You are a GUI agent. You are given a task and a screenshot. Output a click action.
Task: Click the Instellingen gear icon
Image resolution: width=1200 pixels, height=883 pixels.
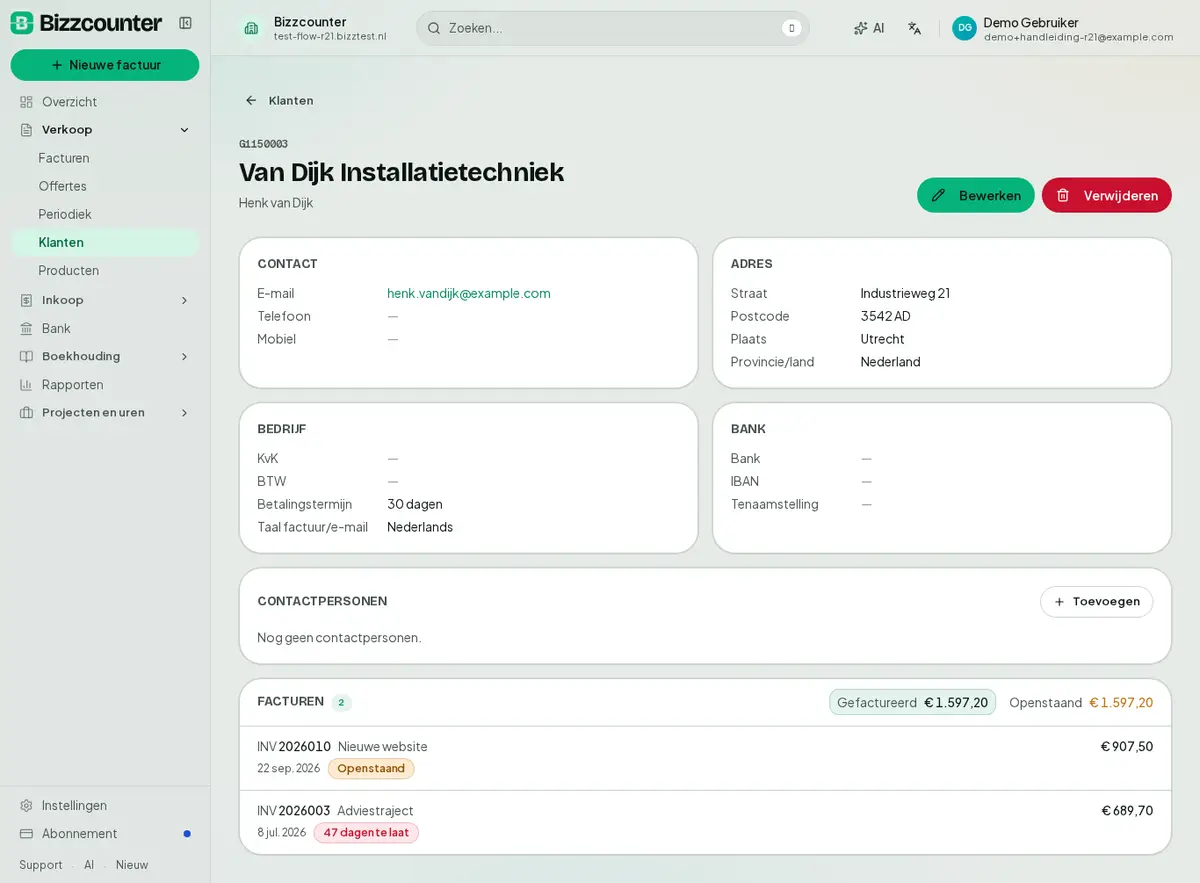click(26, 805)
